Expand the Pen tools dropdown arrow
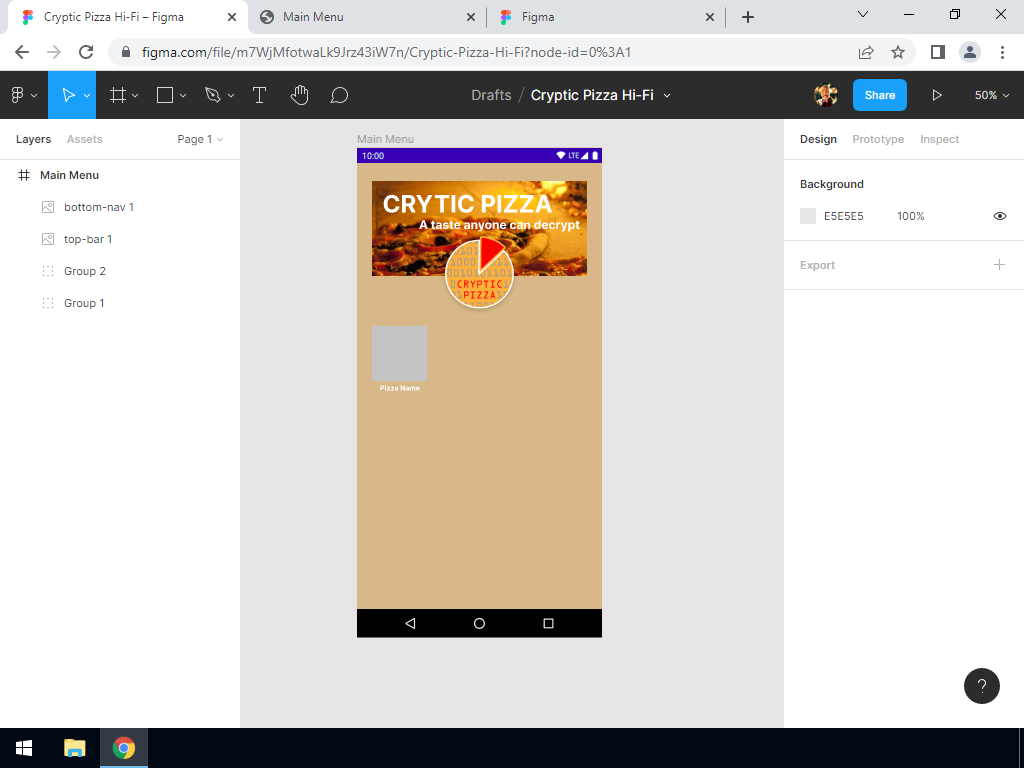Viewport: 1024px width, 768px height. [x=231, y=96]
